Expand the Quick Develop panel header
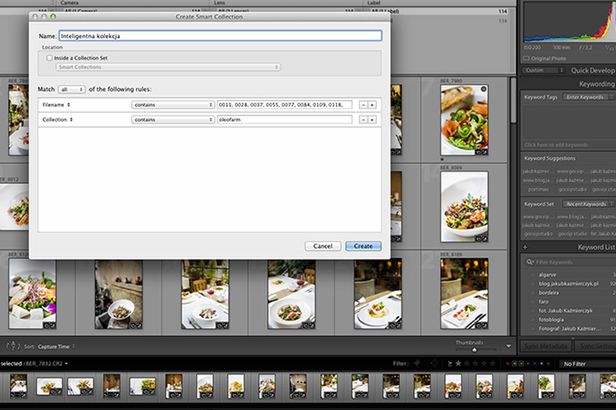Screen dimensions: 616x410 coord(592,71)
